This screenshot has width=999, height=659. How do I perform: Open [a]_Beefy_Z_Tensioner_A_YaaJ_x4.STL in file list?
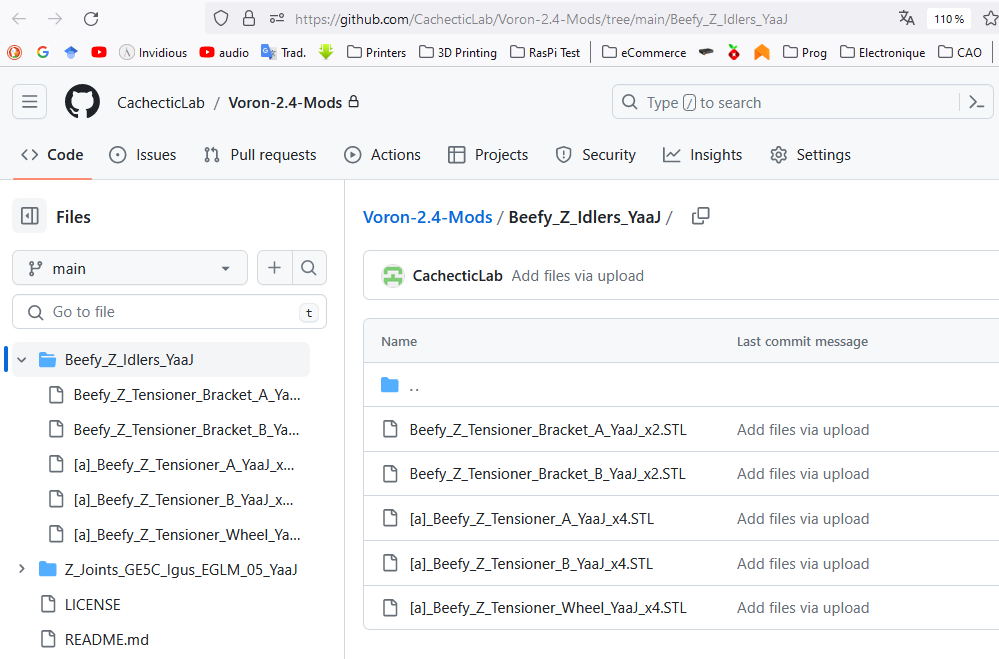[x=531, y=519]
